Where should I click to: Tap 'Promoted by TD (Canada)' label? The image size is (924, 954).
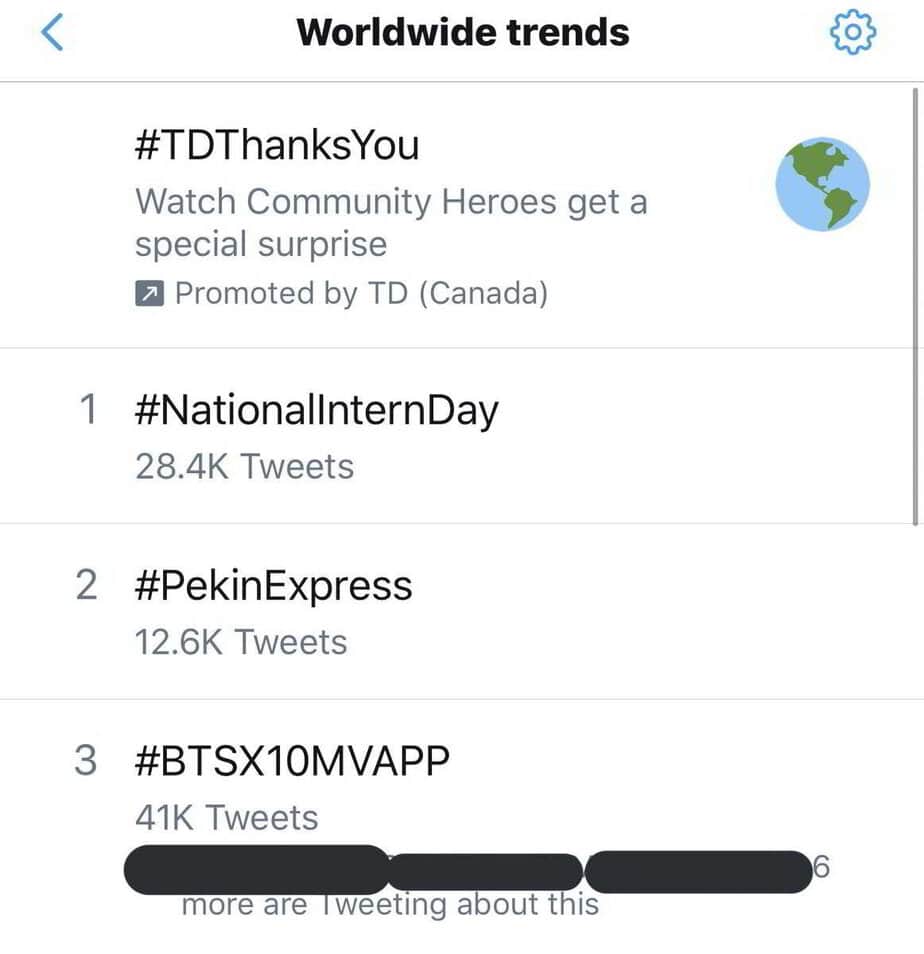(x=361, y=294)
